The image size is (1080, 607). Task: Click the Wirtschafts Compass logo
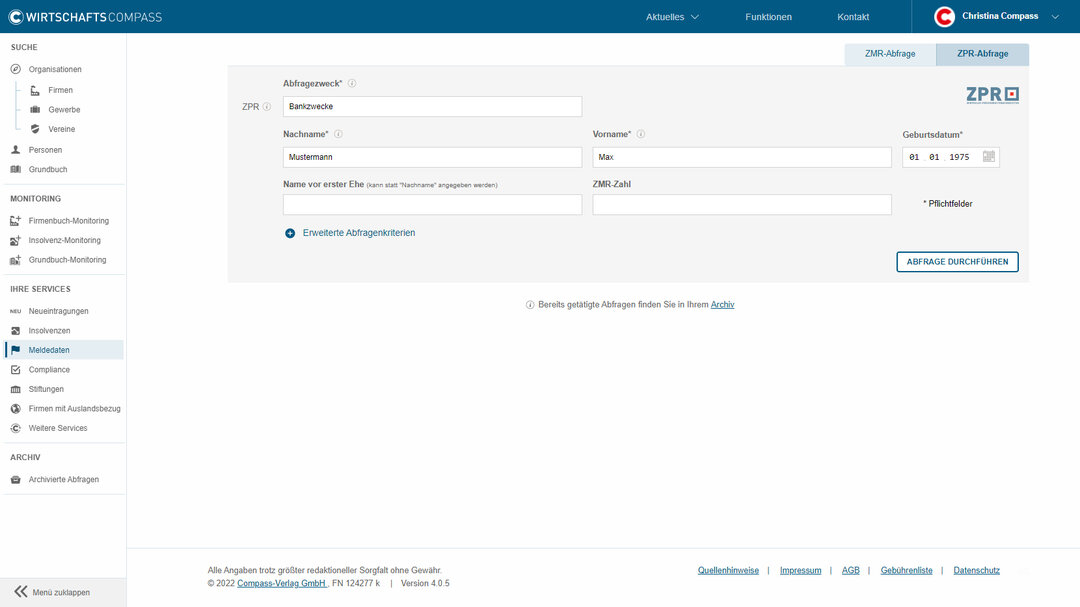pyautogui.click(x=85, y=17)
